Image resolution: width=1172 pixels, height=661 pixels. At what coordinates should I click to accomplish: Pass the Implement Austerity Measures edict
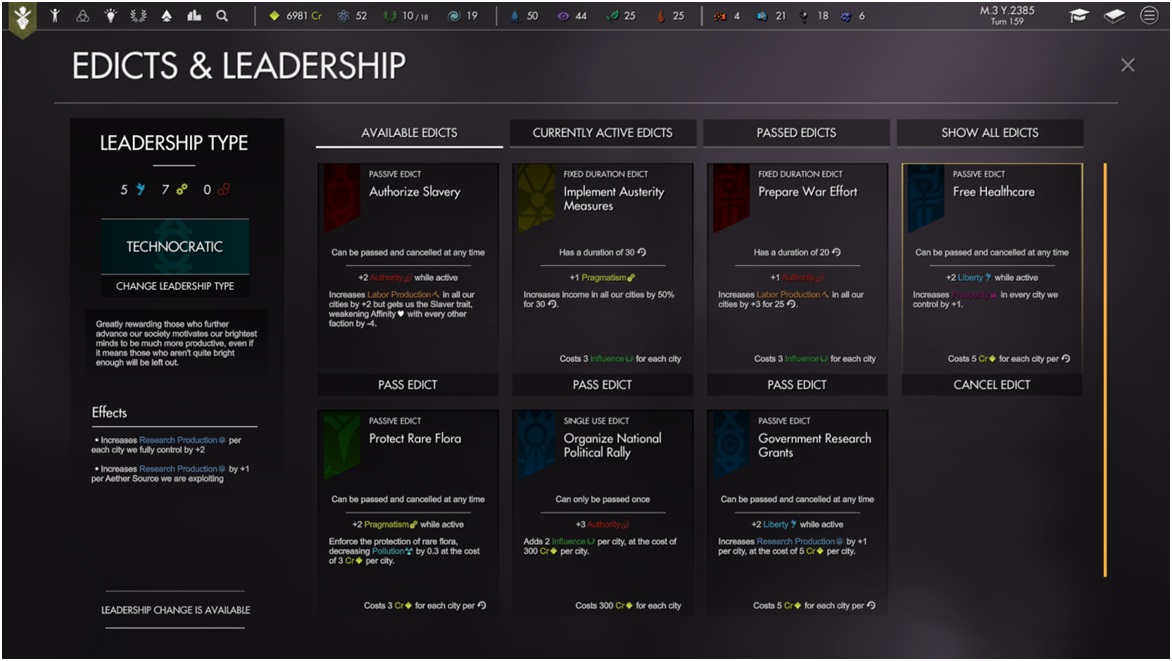tap(602, 385)
